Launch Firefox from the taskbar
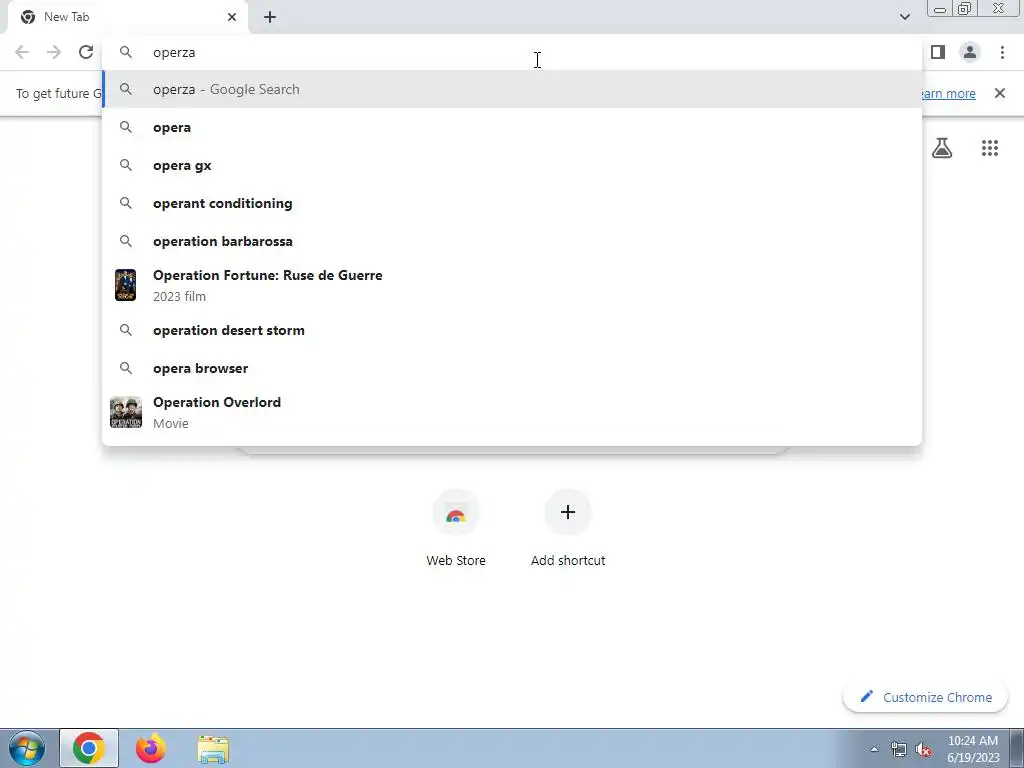The width and height of the screenshot is (1024, 768). point(150,748)
